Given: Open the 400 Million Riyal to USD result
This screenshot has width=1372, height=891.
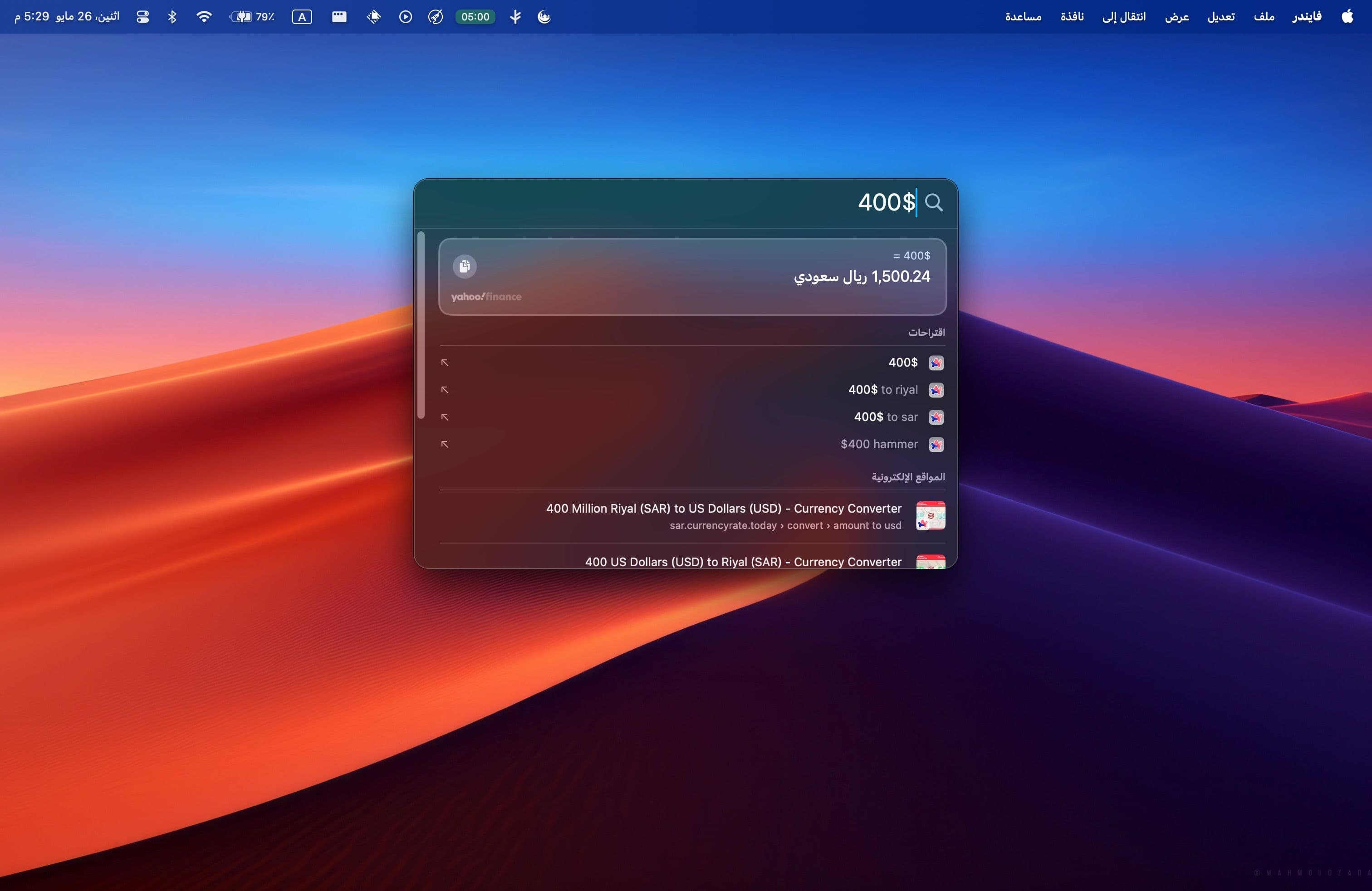Looking at the screenshot, I should [724, 509].
